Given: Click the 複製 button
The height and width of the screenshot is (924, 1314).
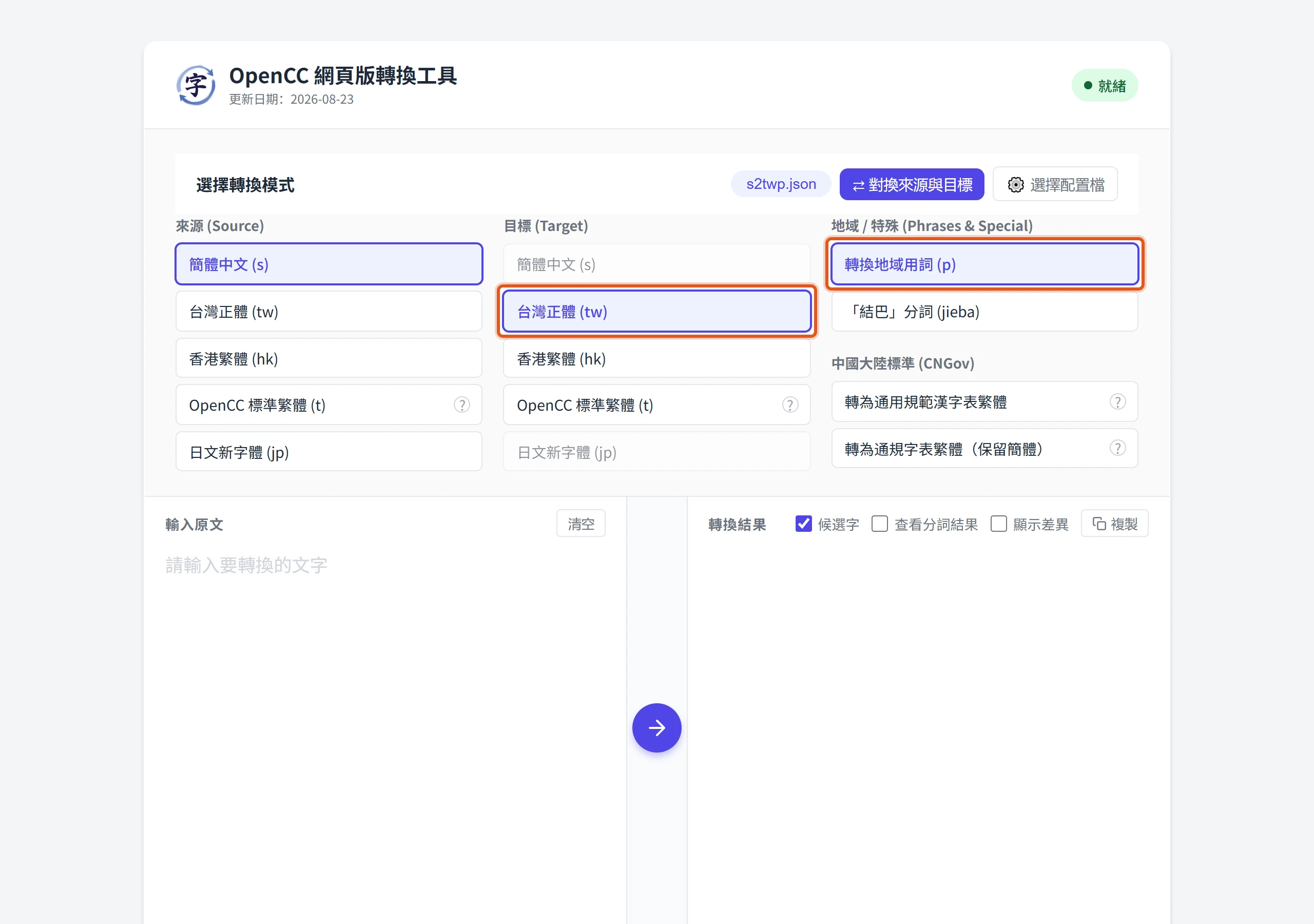Looking at the screenshot, I should pyautogui.click(x=1114, y=523).
